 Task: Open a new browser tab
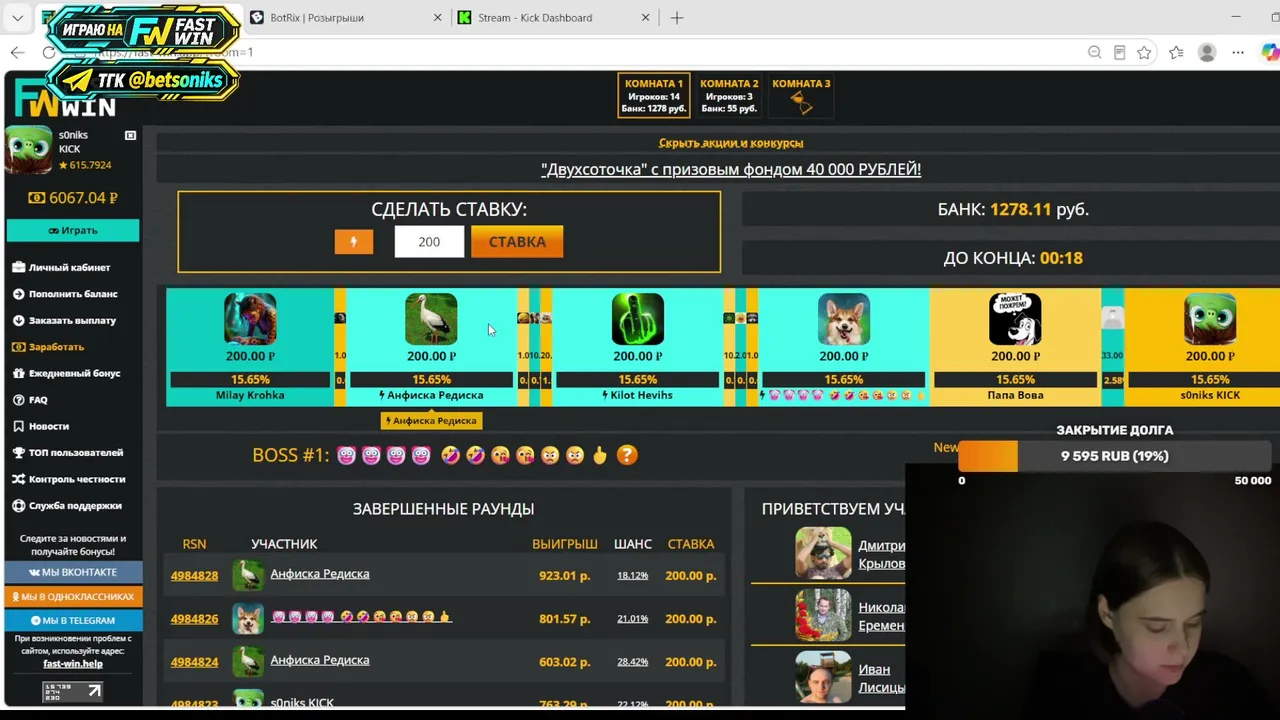(677, 17)
